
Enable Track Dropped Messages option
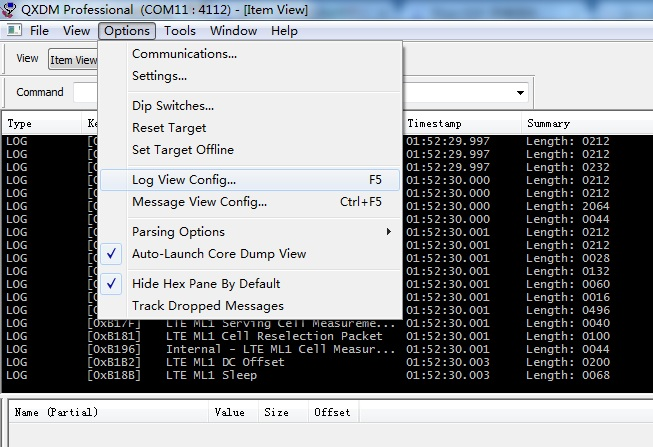click(x=250, y=306)
